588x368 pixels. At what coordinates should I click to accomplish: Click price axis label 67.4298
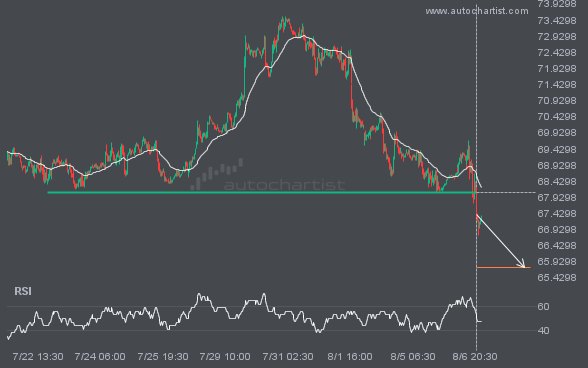pyautogui.click(x=556, y=214)
